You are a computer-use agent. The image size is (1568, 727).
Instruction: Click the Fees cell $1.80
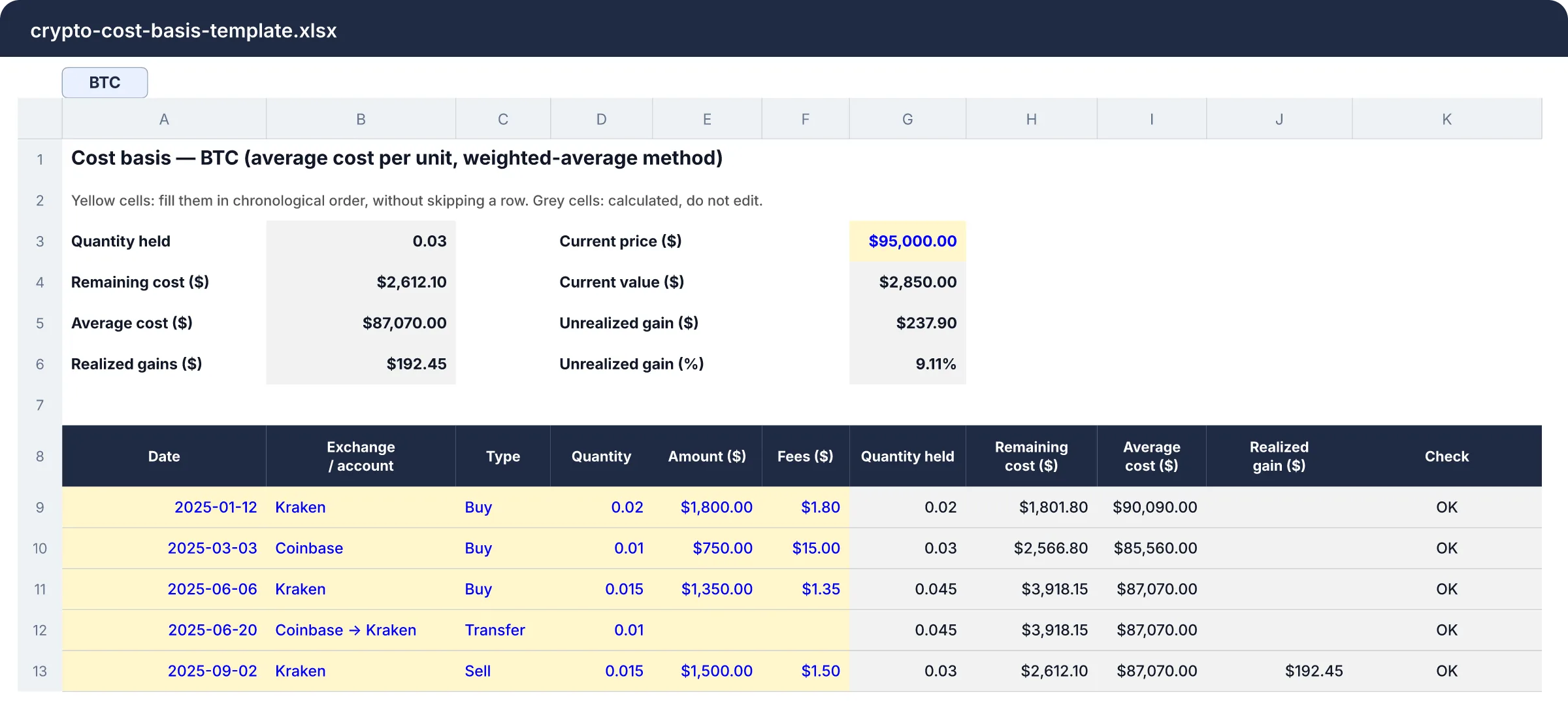coord(806,507)
